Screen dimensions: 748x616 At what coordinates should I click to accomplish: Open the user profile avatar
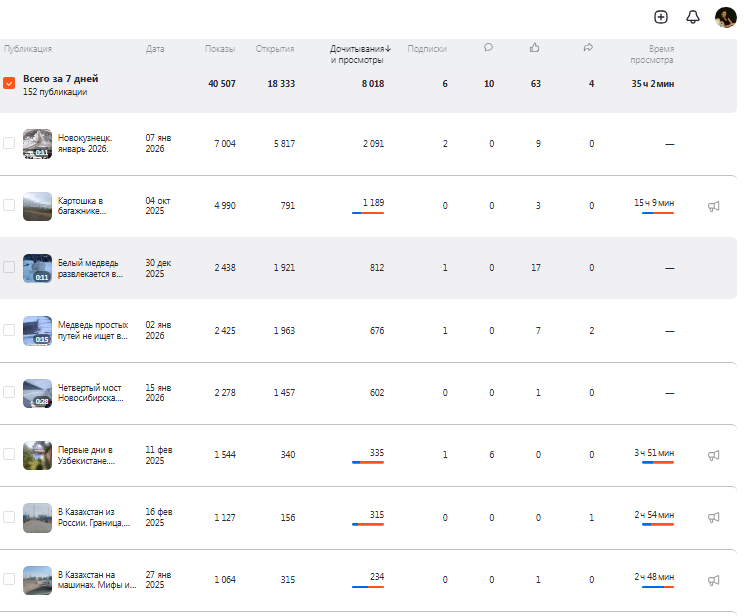pos(725,17)
